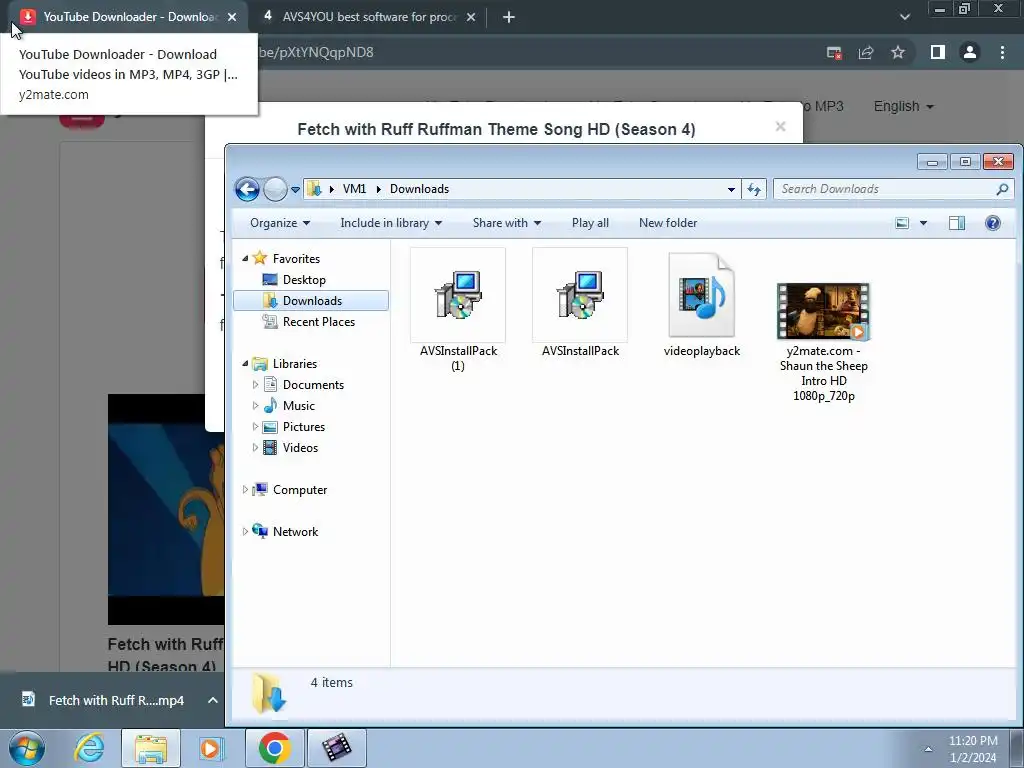Select the AVSInstallPack installer file
1024x768 pixels.
(x=580, y=304)
